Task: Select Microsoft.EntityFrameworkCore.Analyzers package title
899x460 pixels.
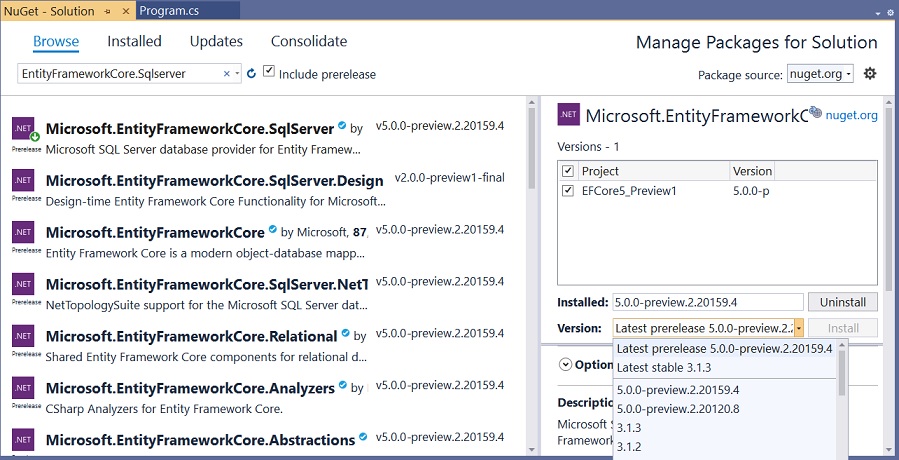Action: point(190,388)
